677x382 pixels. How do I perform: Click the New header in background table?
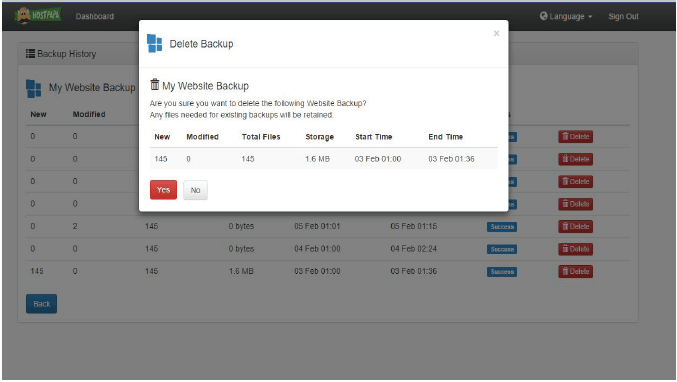(38, 114)
